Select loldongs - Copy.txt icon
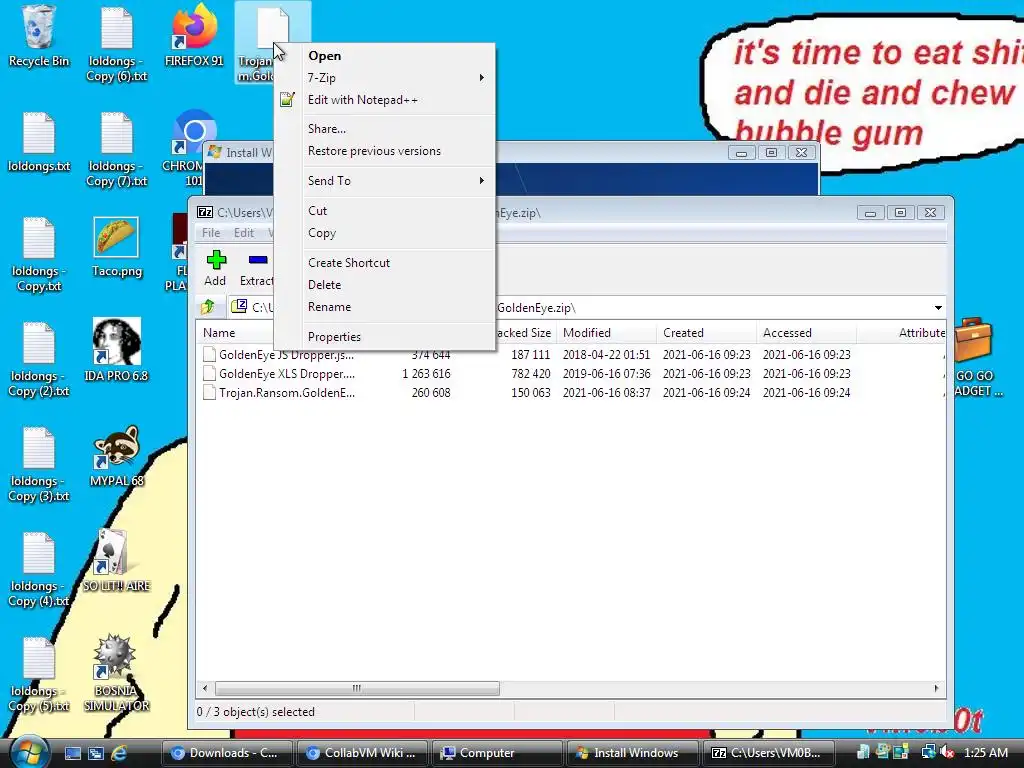Screen dimensions: 1024x768 point(39,254)
